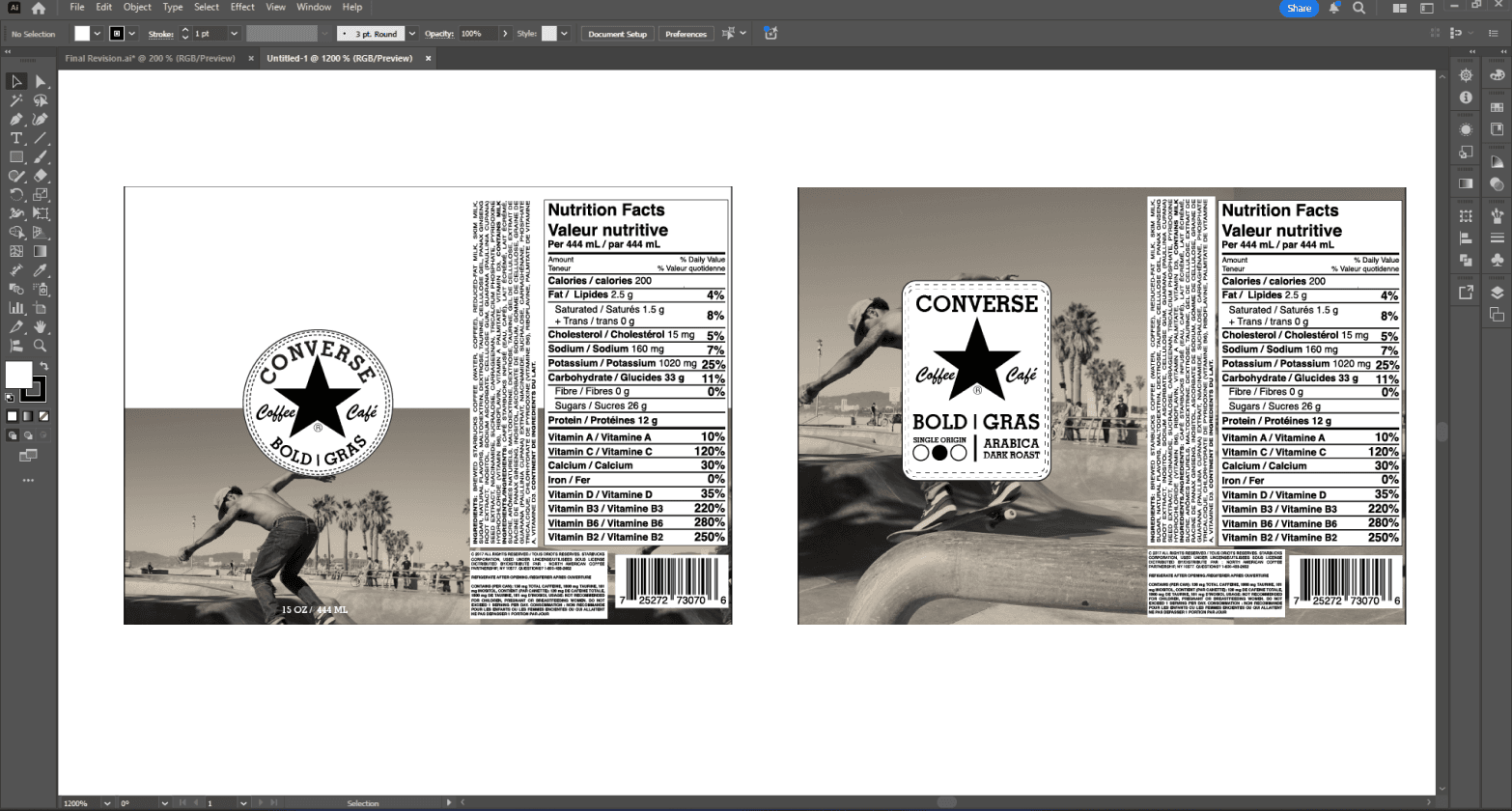Click the Share button
Viewport: 1512px width, 811px height.
1299,8
